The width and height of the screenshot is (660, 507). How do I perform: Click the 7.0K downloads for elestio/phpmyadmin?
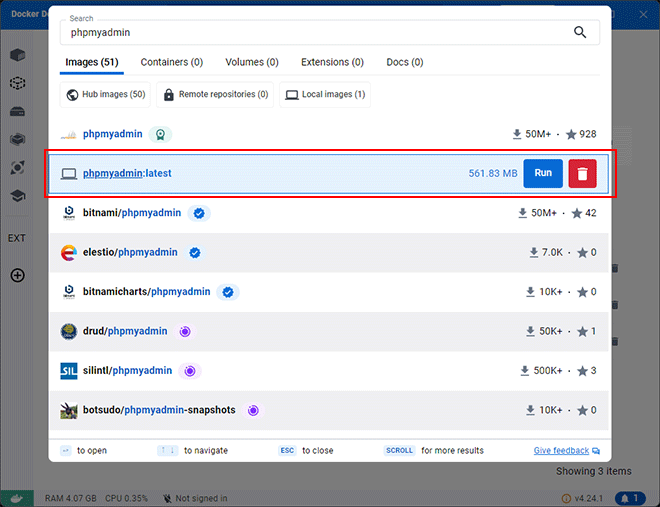point(546,252)
